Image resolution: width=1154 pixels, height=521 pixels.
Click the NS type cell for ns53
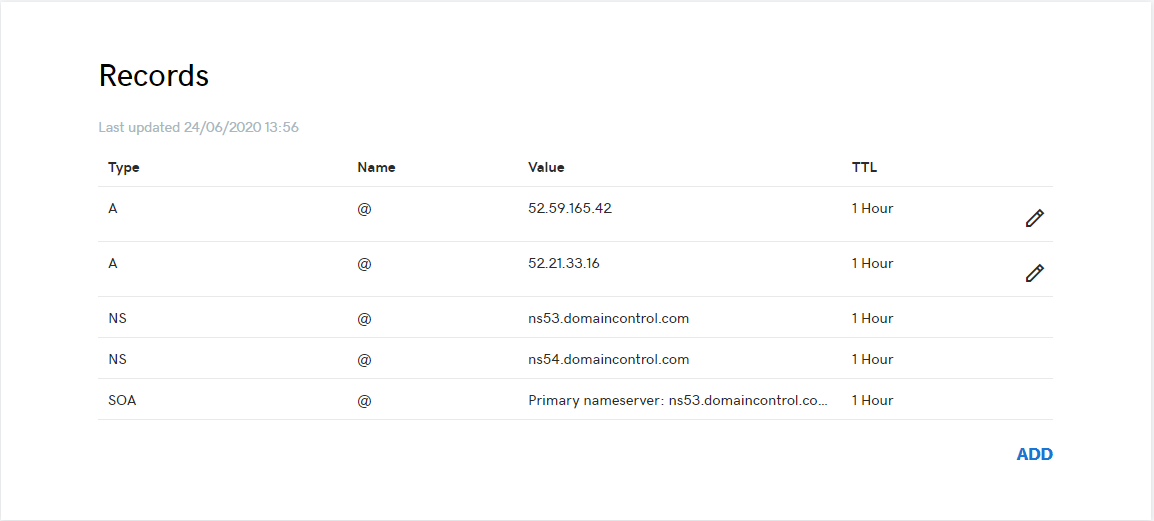[x=117, y=319]
